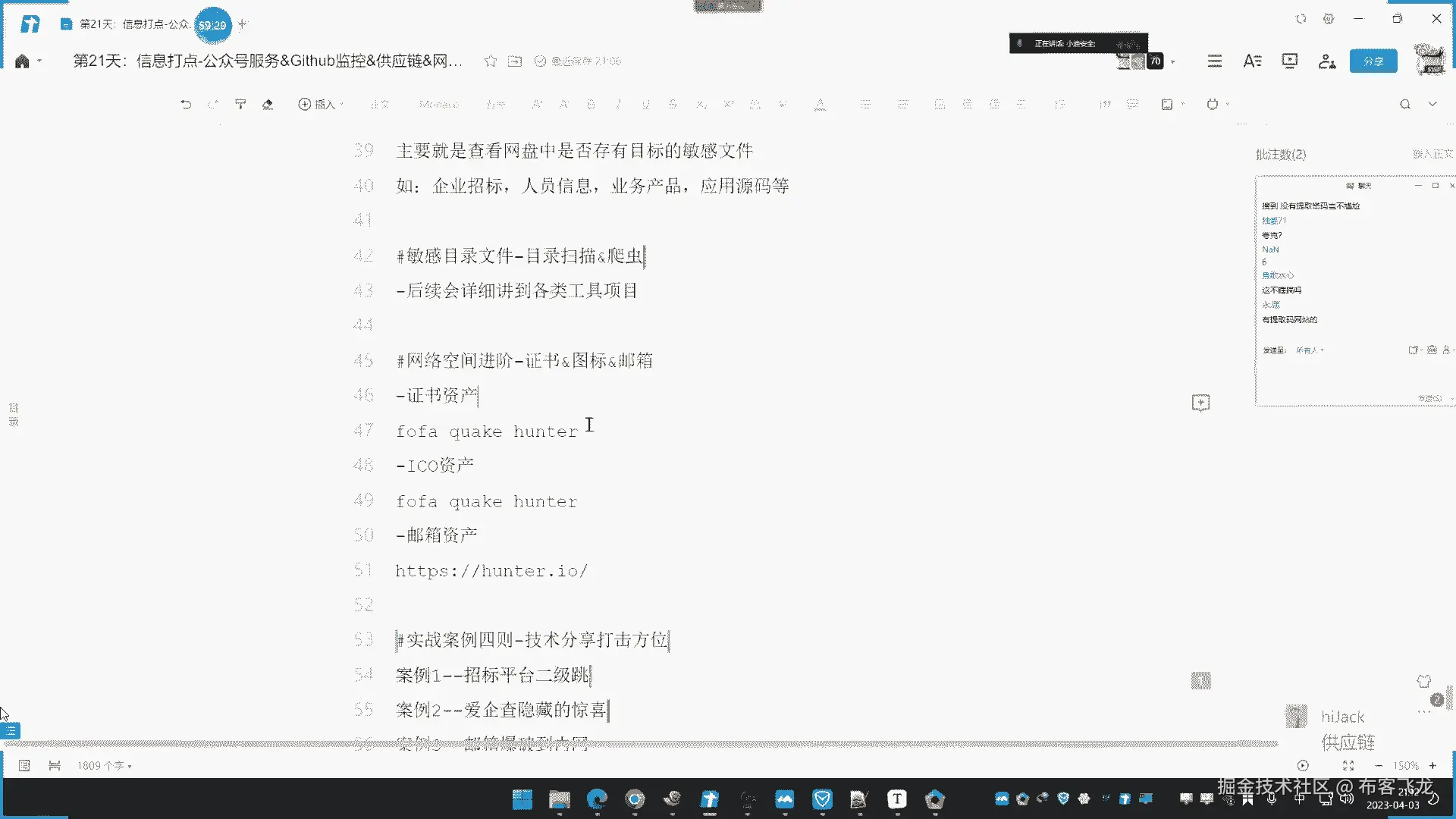Toggle fullscreen view in status bar
Screen dimensions: 1456x819
pos(1348,766)
